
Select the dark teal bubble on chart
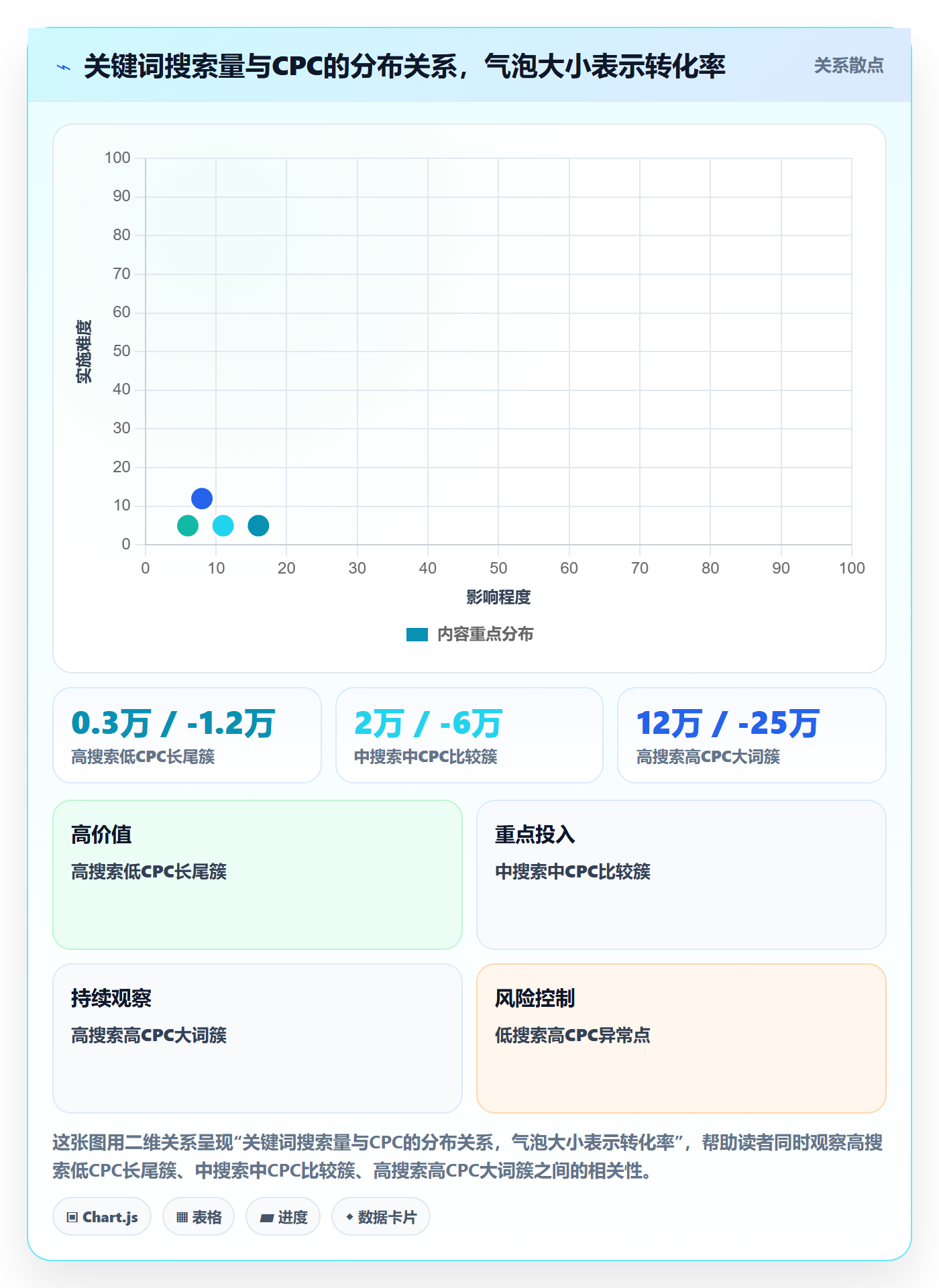[x=258, y=525]
